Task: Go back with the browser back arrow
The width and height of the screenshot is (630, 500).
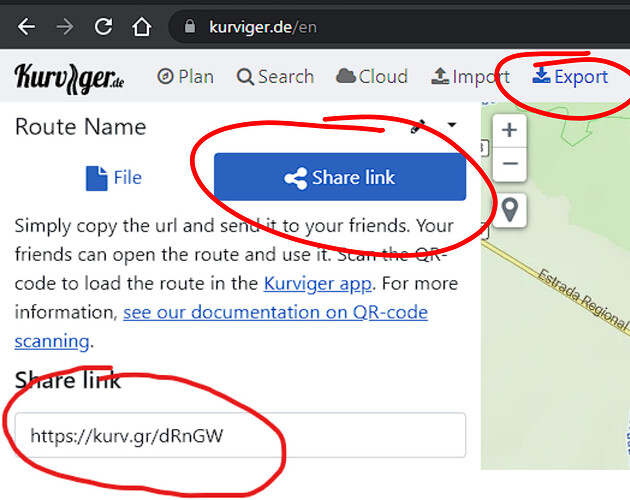Action: pos(27,27)
